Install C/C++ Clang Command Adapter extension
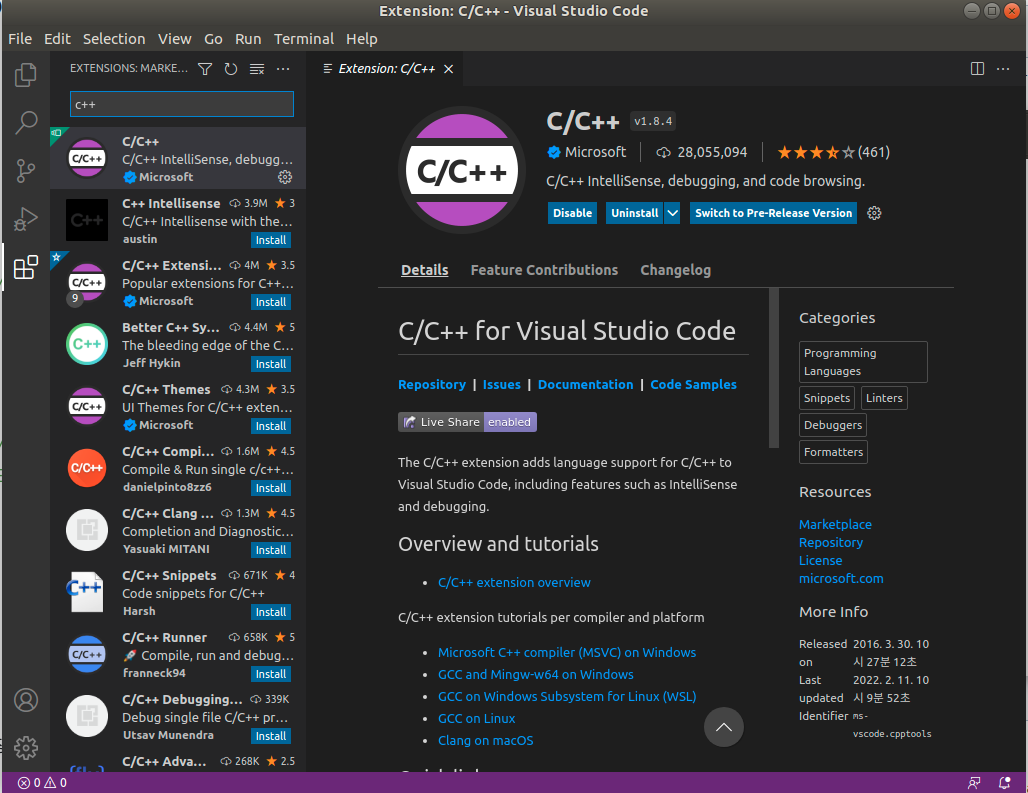The width and height of the screenshot is (1028, 793). [x=271, y=550]
